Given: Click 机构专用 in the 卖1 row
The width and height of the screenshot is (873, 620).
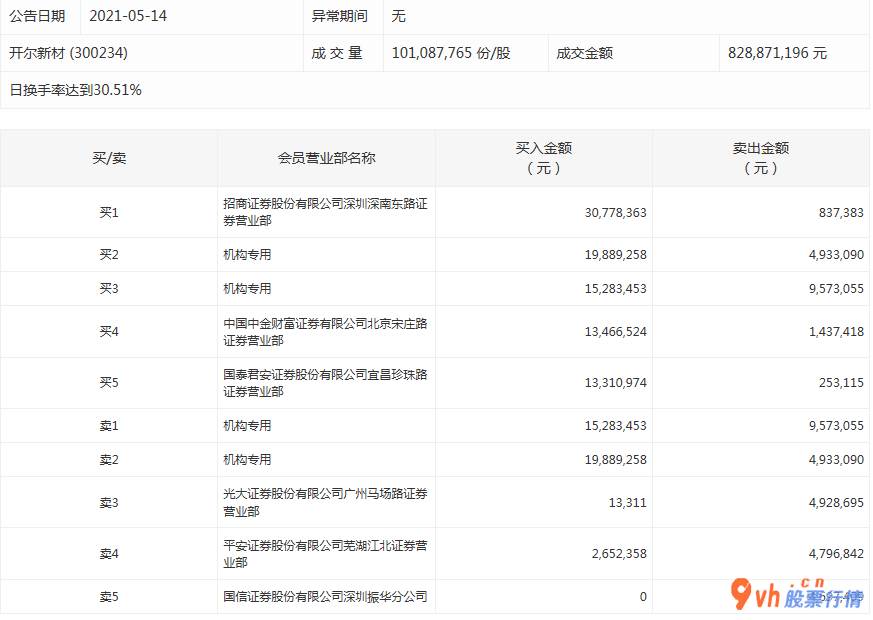Looking at the screenshot, I should pos(247,426).
